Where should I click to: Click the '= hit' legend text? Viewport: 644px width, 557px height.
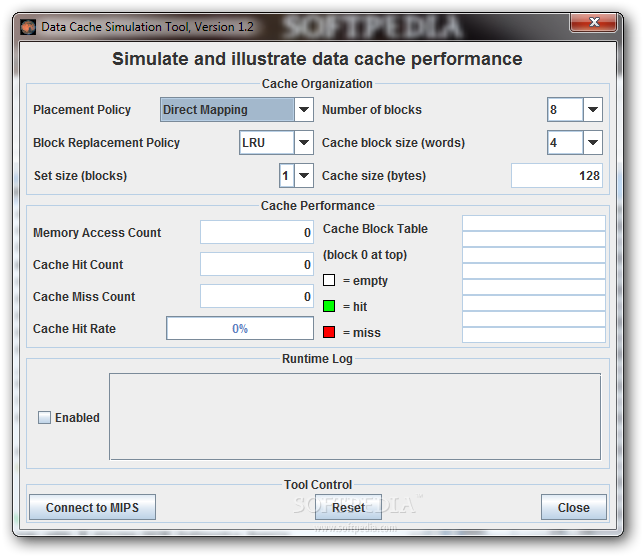coord(355,306)
